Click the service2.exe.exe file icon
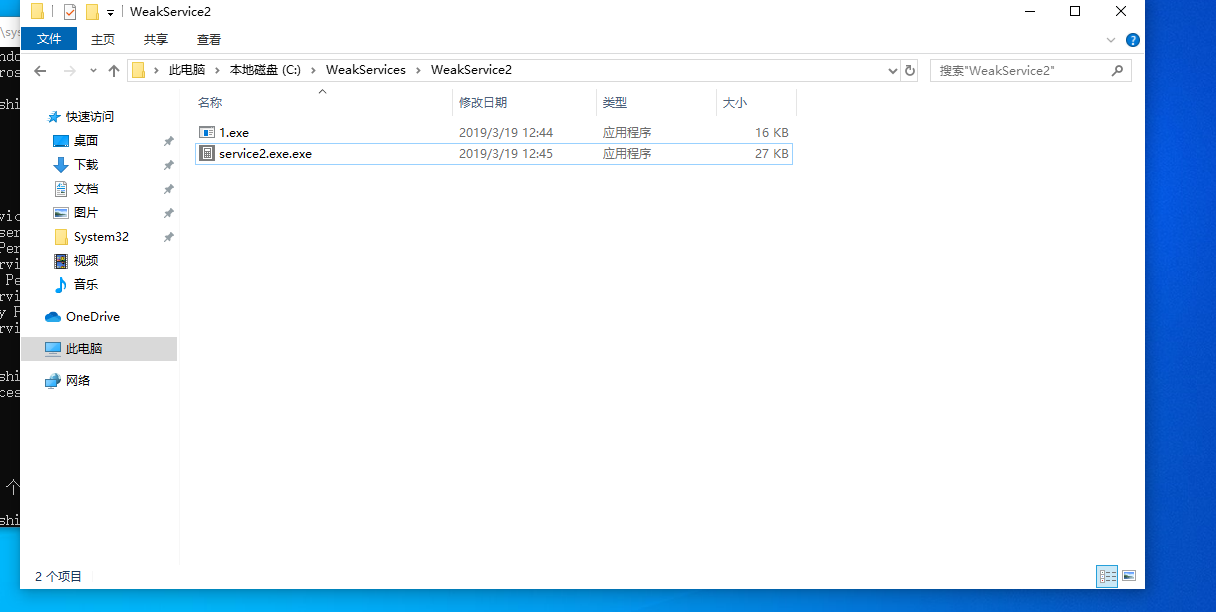 click(207, 154)
